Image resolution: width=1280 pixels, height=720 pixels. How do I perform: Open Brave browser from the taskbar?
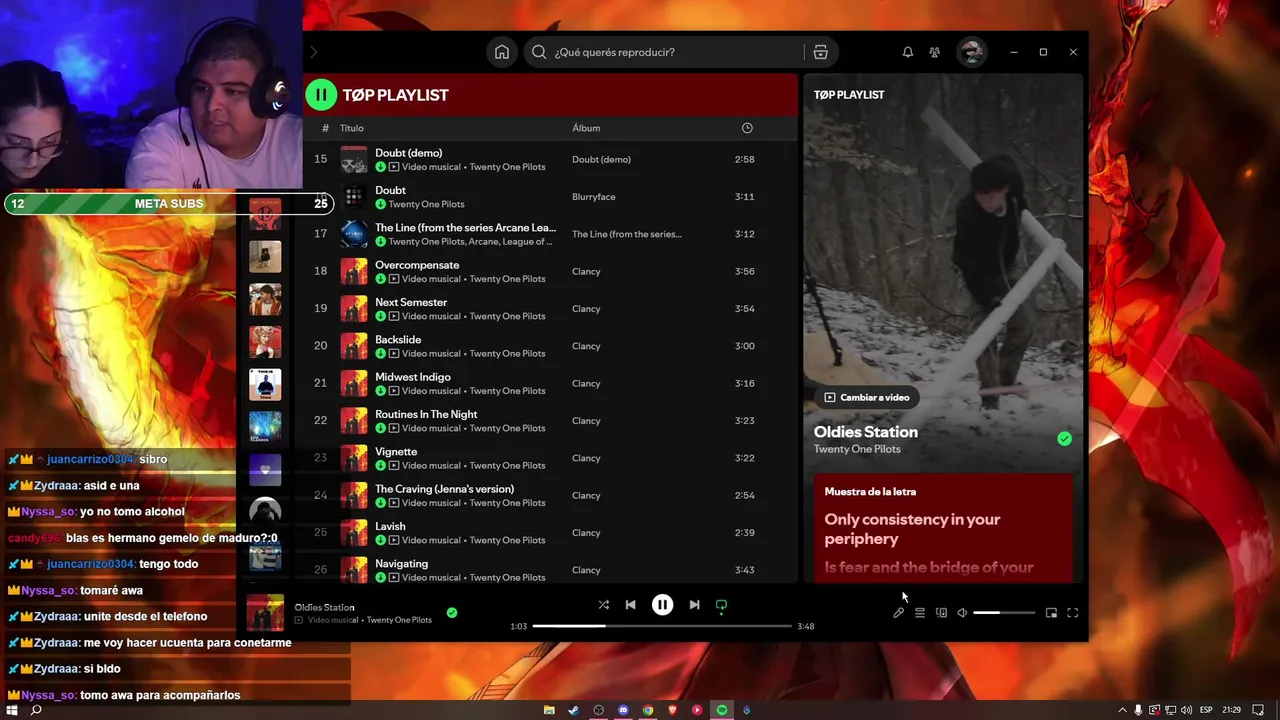coord(672,710)
